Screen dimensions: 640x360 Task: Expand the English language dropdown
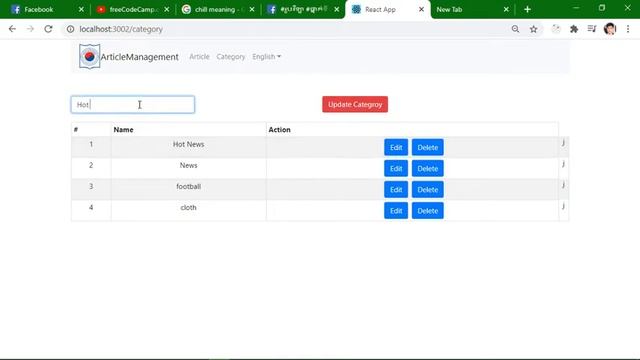[267, 57]
